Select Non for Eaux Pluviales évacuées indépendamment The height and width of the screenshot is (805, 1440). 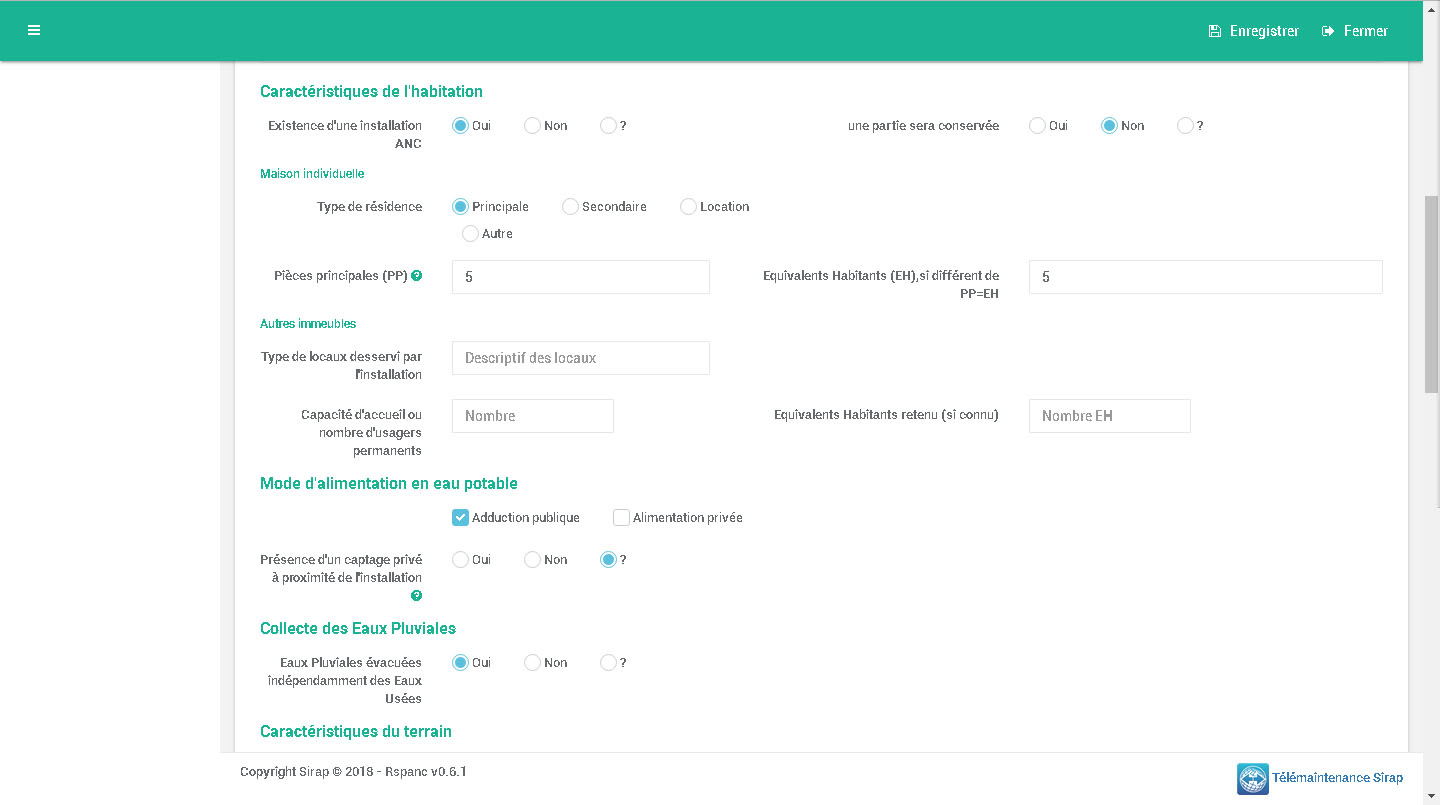pyautogui.click(x=532, y=663)
